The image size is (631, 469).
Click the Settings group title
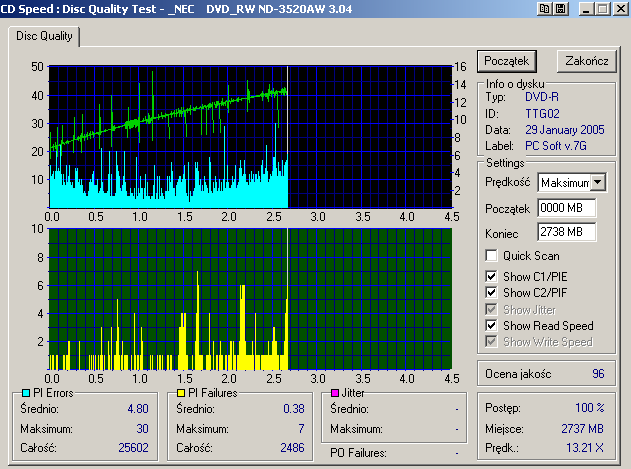pos(505,163)
